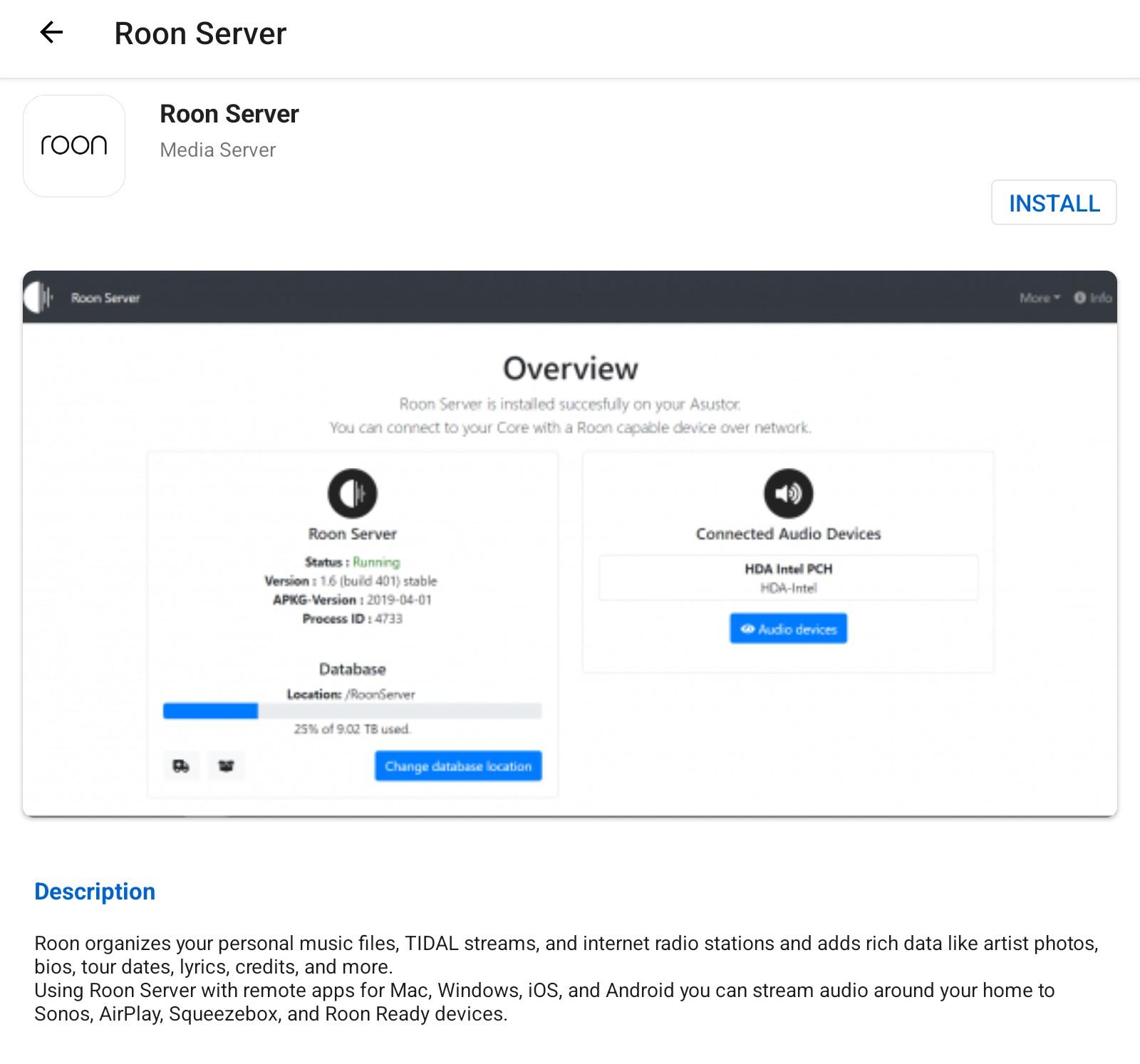Click the Roon Server page title
The image size is (1140, 1064).
200,33
